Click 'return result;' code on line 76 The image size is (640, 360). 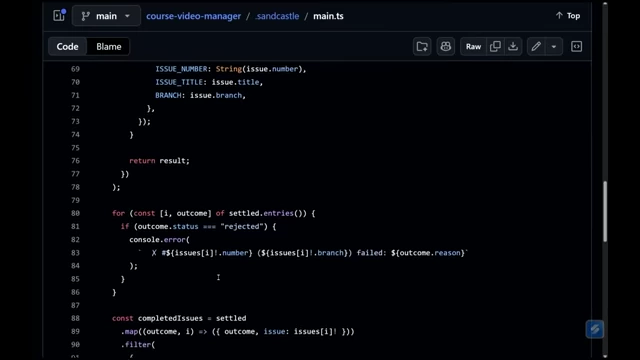tap(159, 161)
